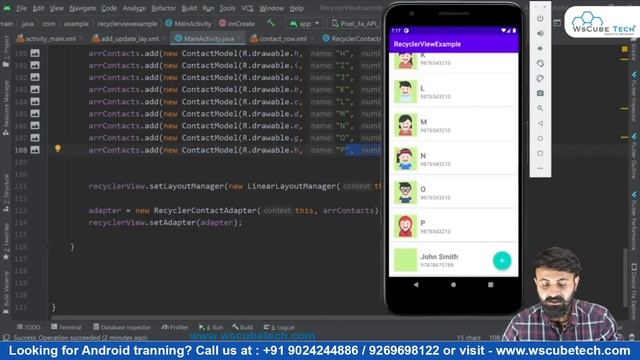
Task: Click the Android Studio logo icon
Action: click(x=7, y=8)
